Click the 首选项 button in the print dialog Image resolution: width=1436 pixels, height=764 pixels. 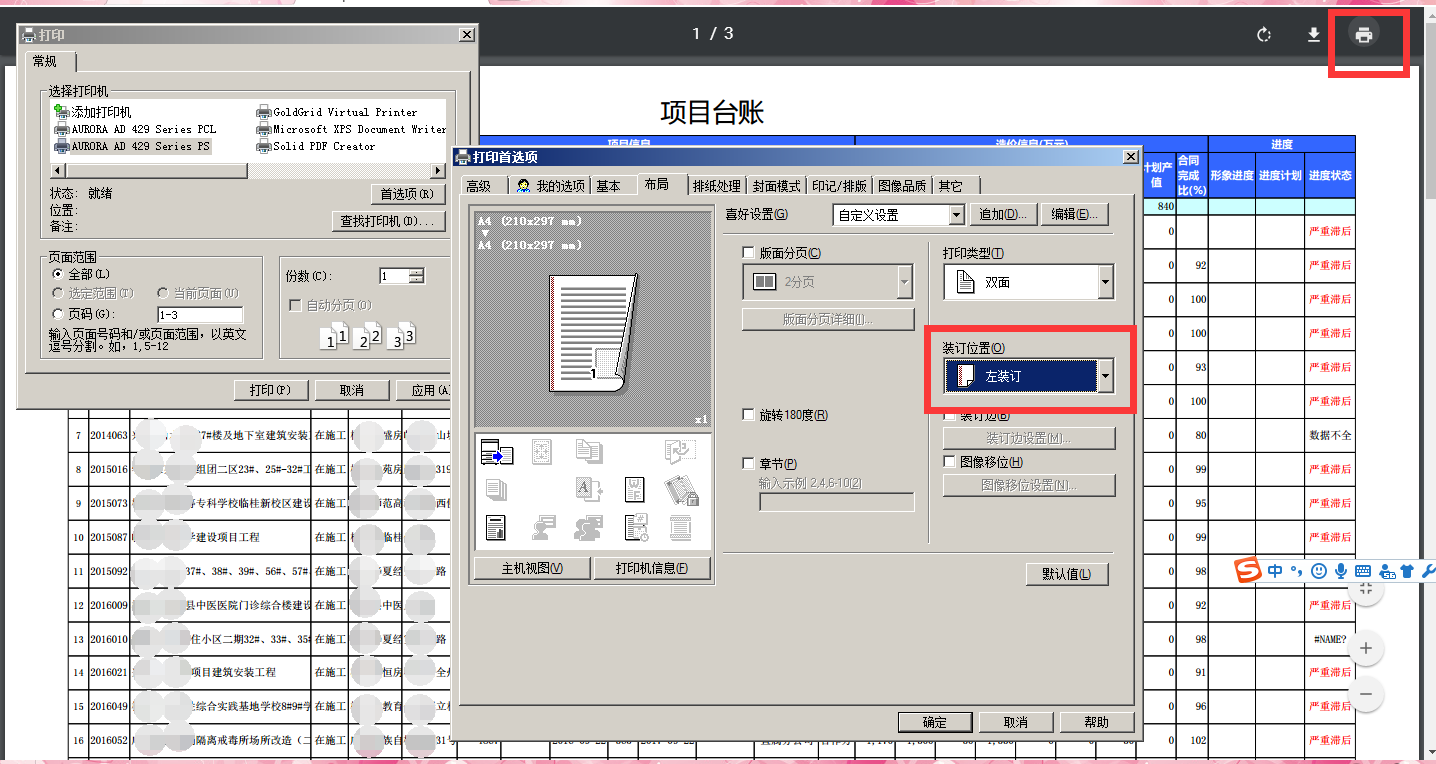click(407, 194)
